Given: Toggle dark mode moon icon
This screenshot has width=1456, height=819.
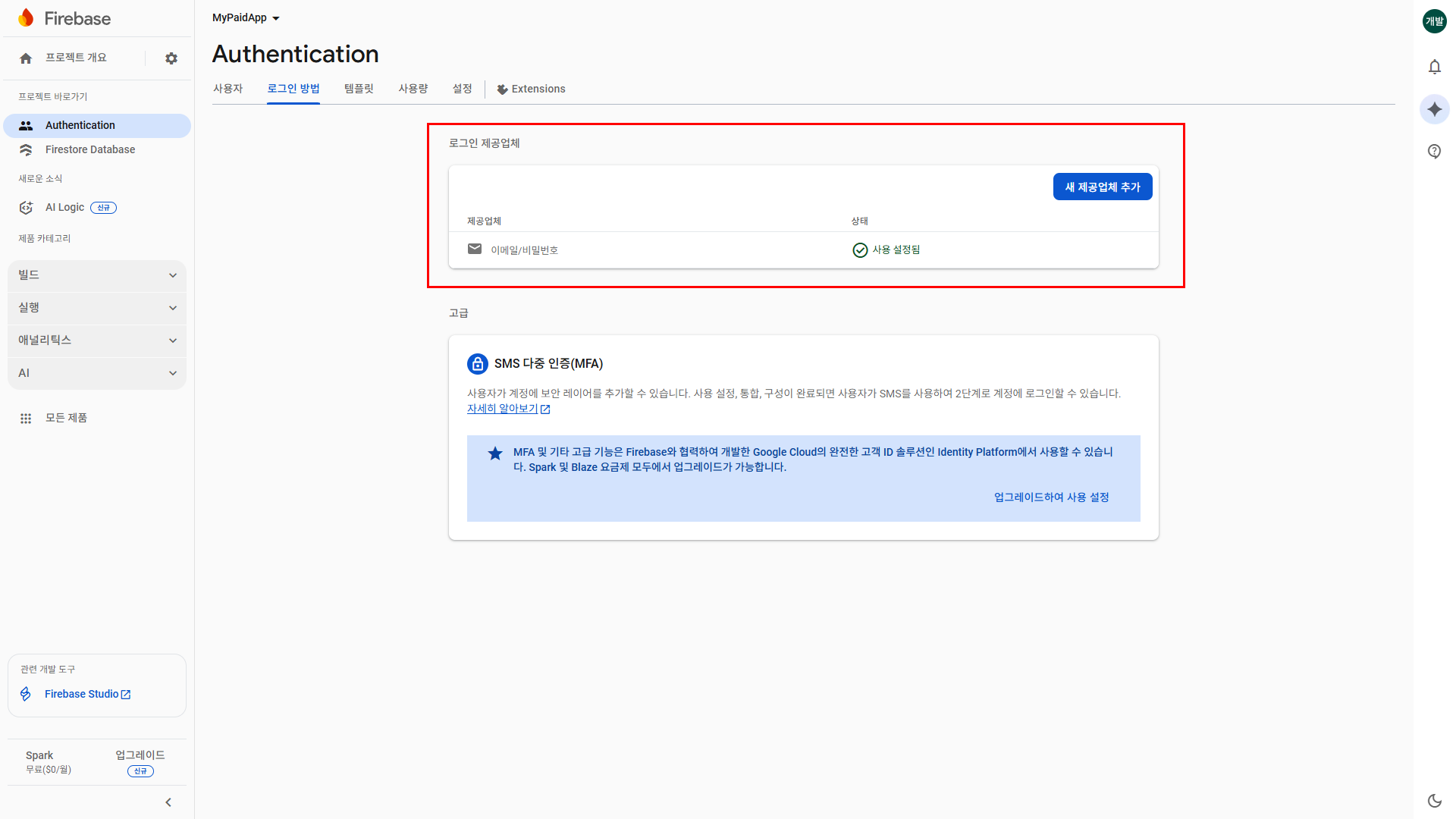Looking at the screenshot, I should [x=1434, y=801].
